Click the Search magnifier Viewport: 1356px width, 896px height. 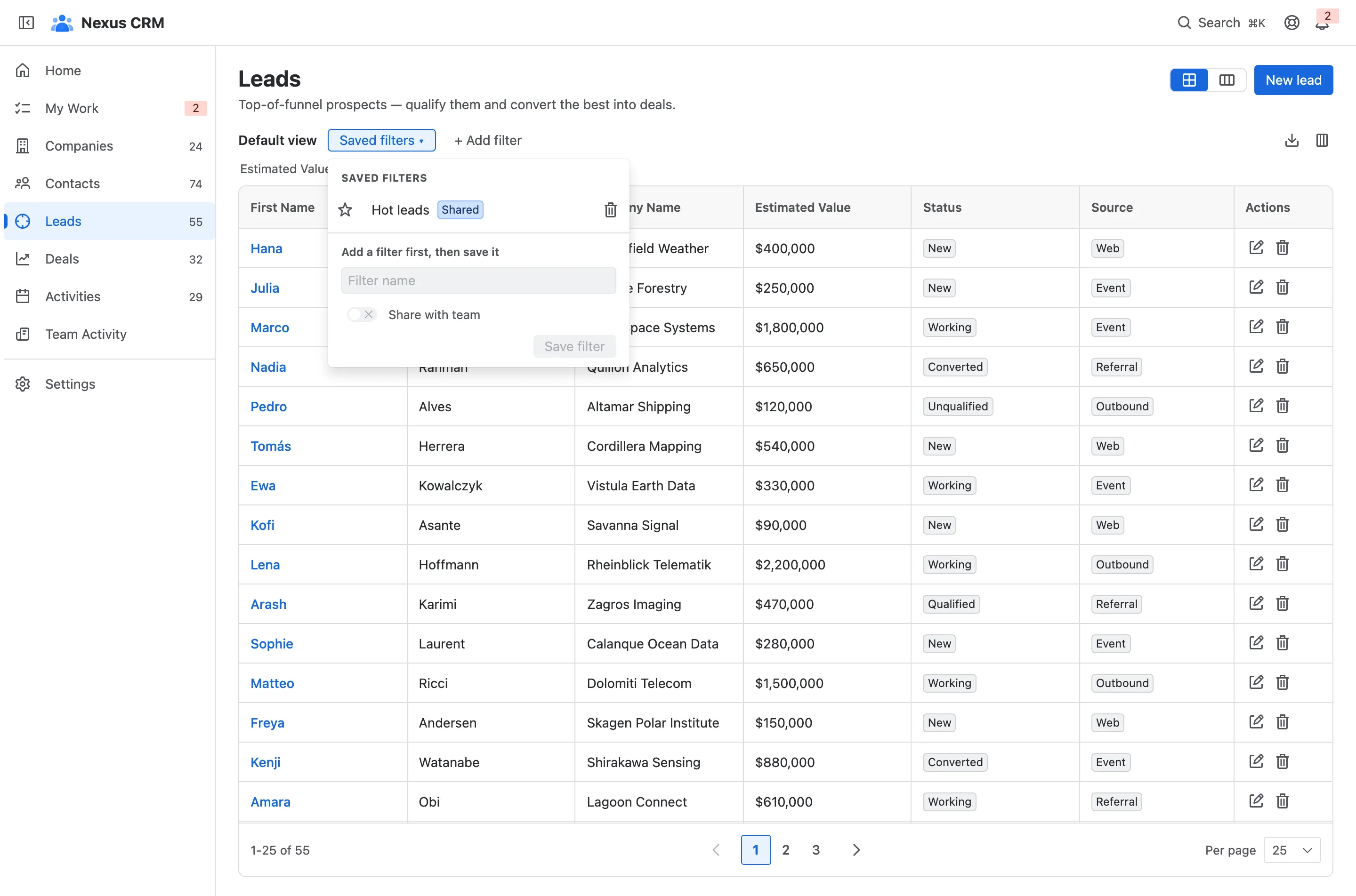(x=1184, y=23)
